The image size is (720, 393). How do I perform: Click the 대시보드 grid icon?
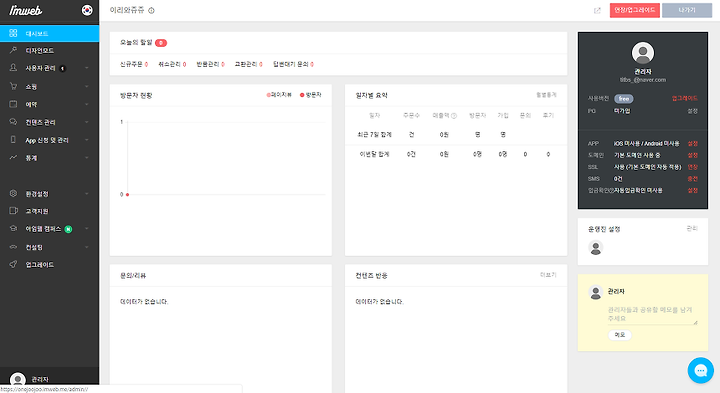pos(13,33)
